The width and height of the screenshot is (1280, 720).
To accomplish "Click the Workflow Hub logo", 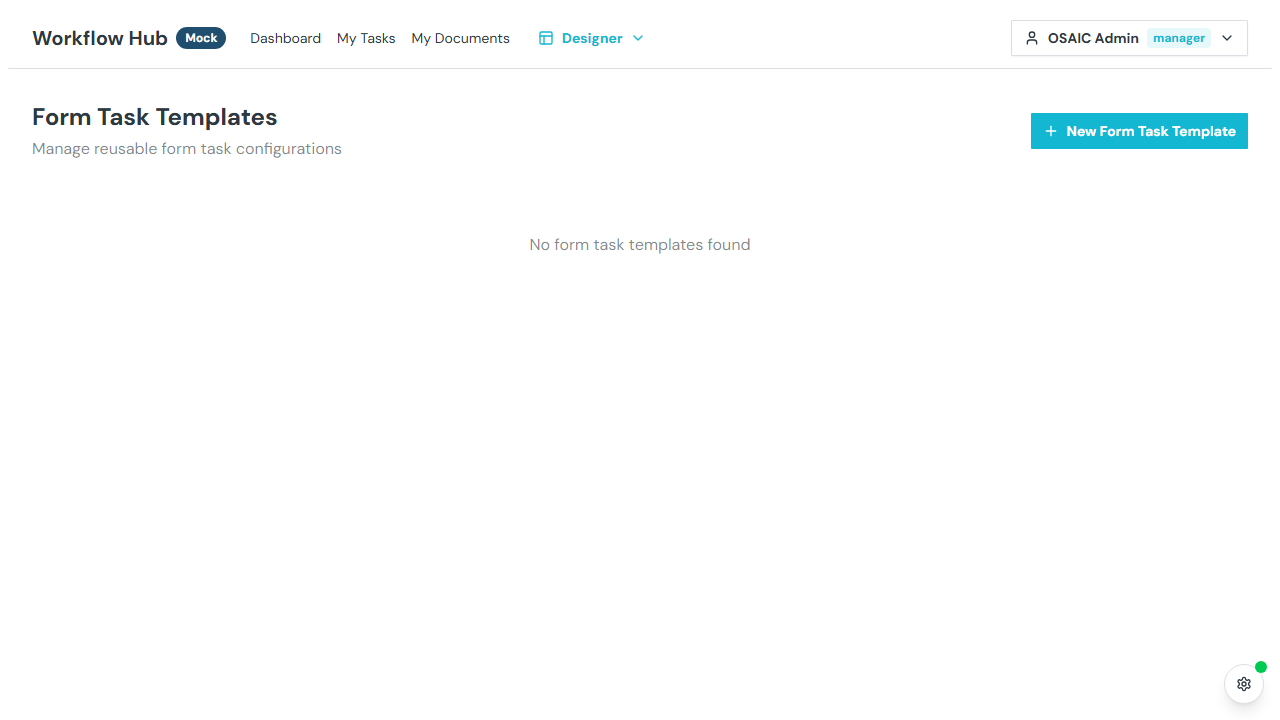I will [x=99, y=37].
